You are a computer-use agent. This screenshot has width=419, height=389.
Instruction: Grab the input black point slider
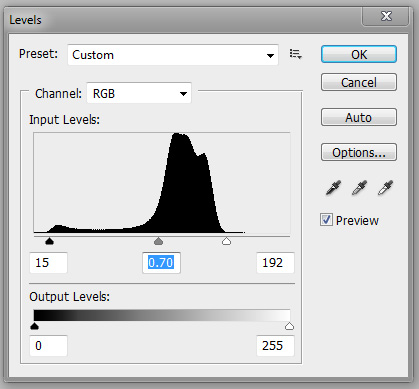tap(49, 241)
